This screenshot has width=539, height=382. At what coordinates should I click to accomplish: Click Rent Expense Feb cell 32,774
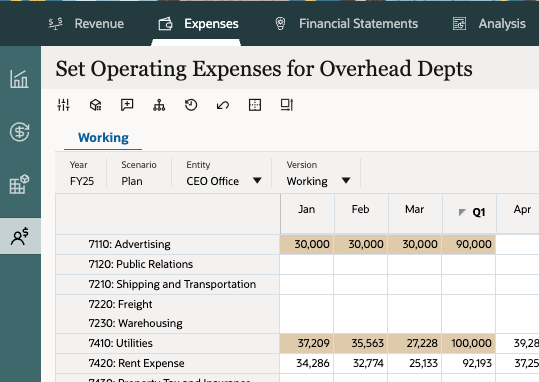(361, 363)
